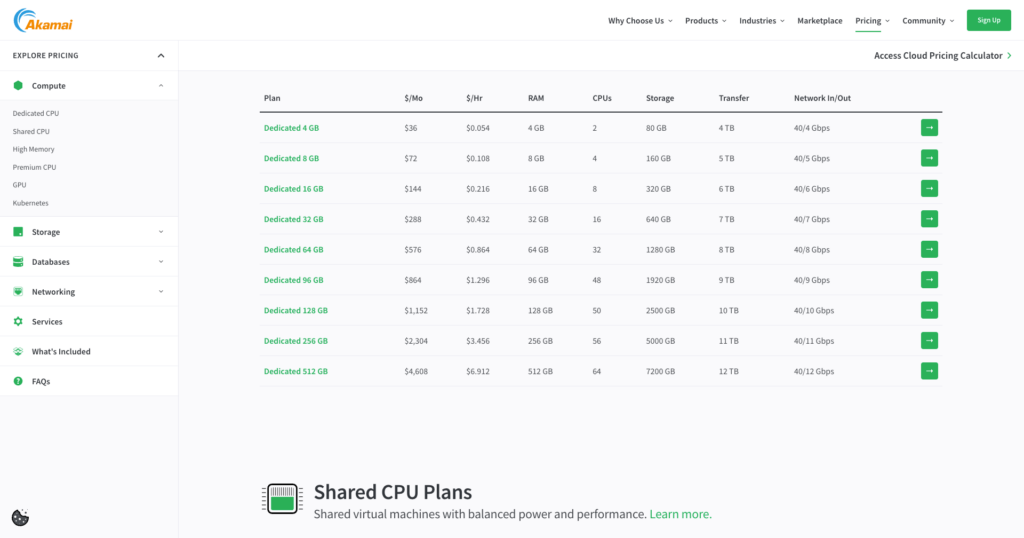
Task: Click the 10 TB transfer cell
Action: coord(729,310)
